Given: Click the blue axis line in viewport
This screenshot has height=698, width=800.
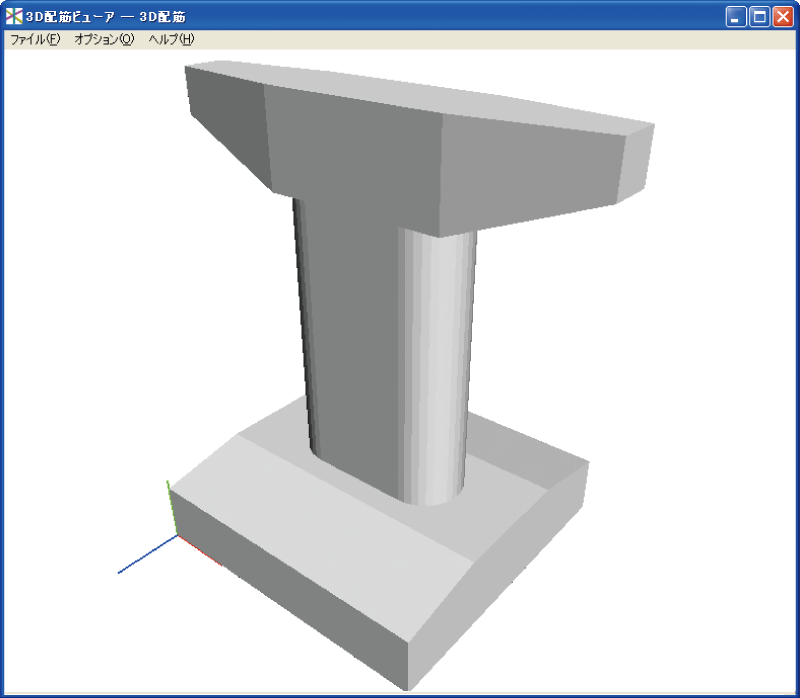Looking at the screenshot, I should 148,554.
